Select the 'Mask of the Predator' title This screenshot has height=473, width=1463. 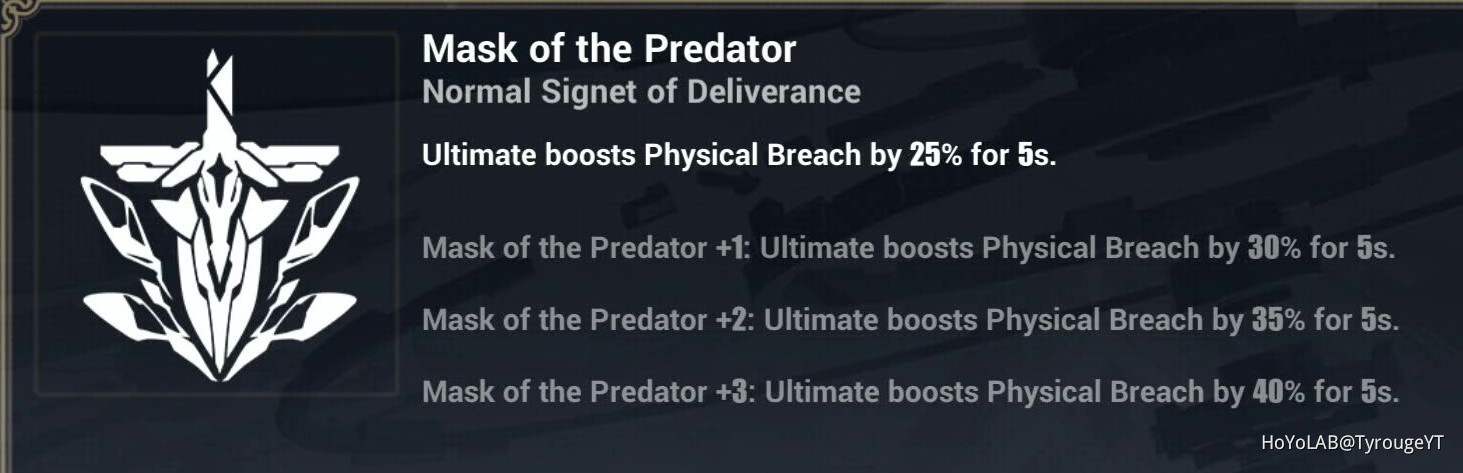coord(609,48)
